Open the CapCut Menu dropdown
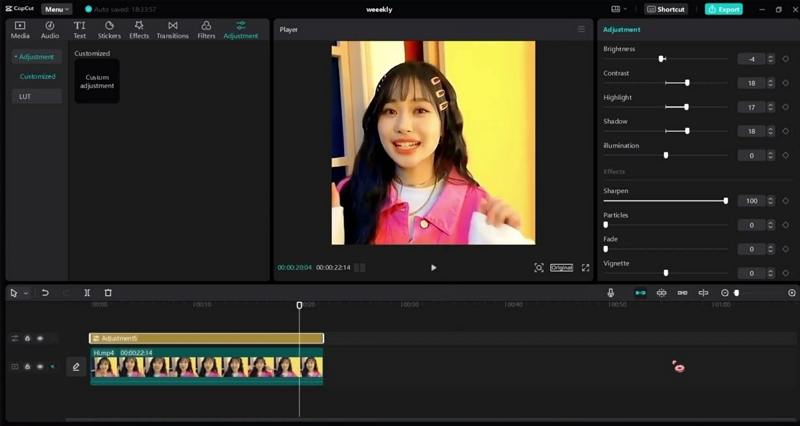Viewport: 800px width, 426px height. pyautogui.click(x=57, y=9)
